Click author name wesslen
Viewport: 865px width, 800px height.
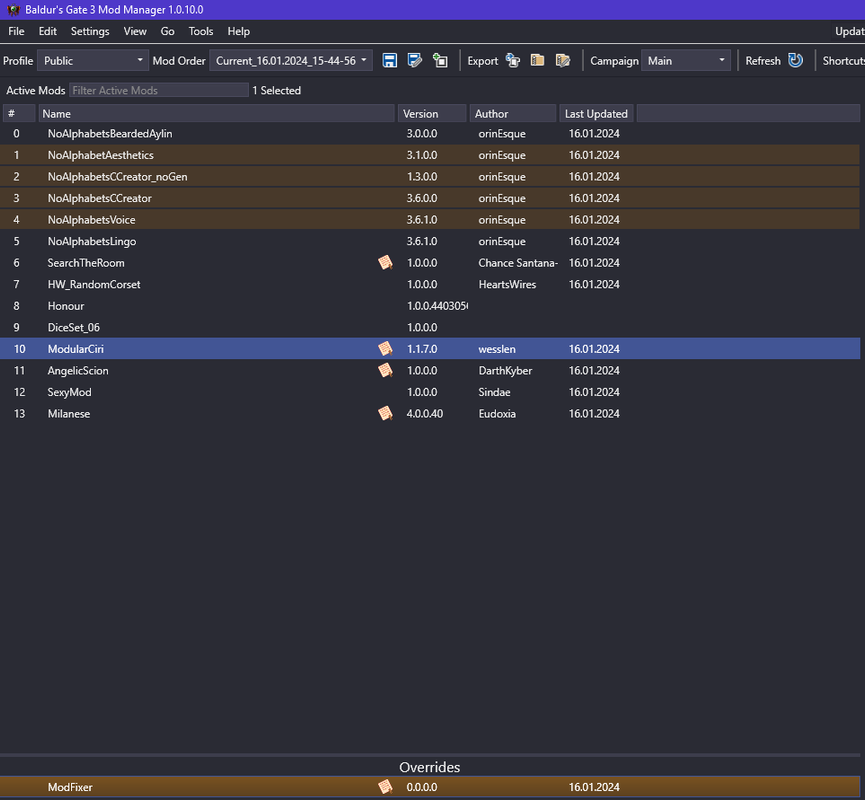pos(497,349)
